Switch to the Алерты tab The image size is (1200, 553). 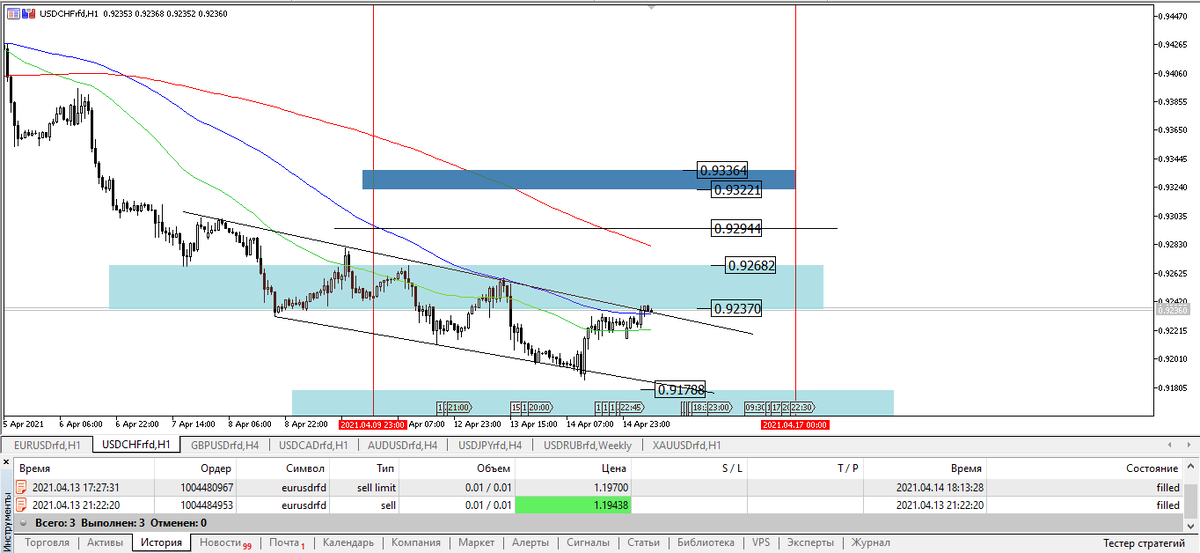pos(530,543)
